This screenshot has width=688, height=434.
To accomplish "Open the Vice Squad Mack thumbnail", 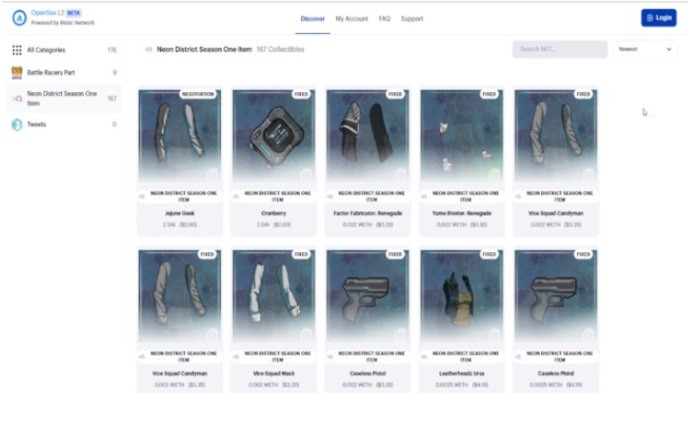I will click(x=273, y=296).
